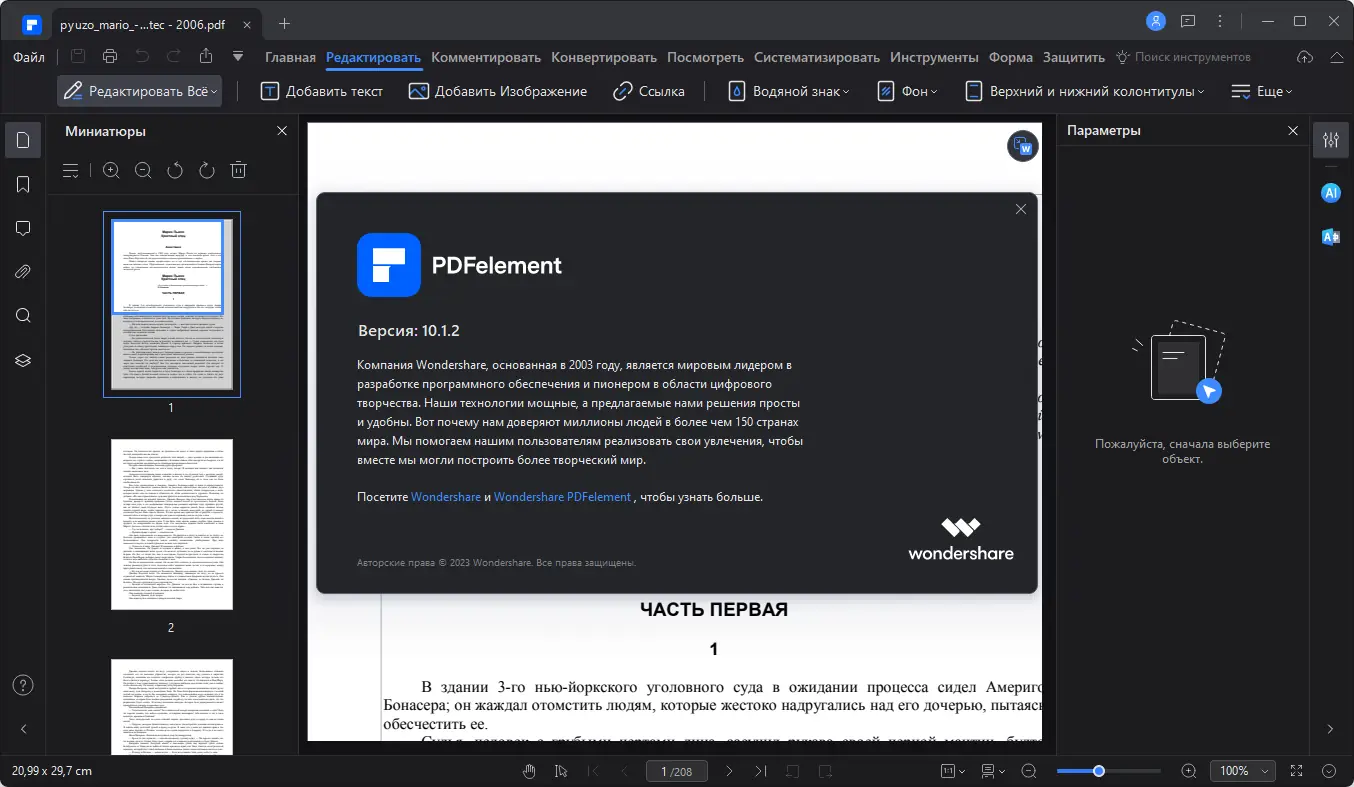
Task: Open the zoom 100% dropdown
Action: (1243, 771)
